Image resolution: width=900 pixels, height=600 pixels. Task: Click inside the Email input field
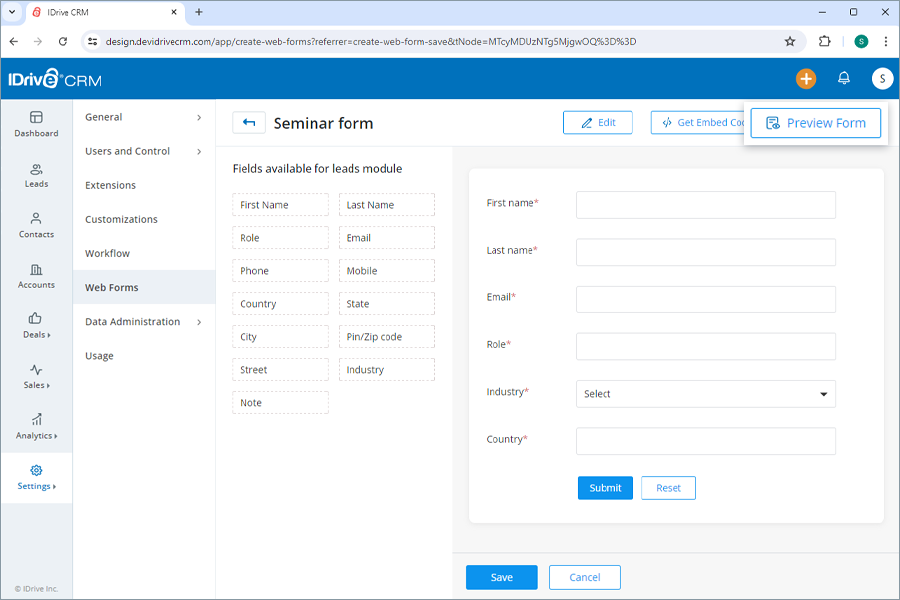coord(705,298)
